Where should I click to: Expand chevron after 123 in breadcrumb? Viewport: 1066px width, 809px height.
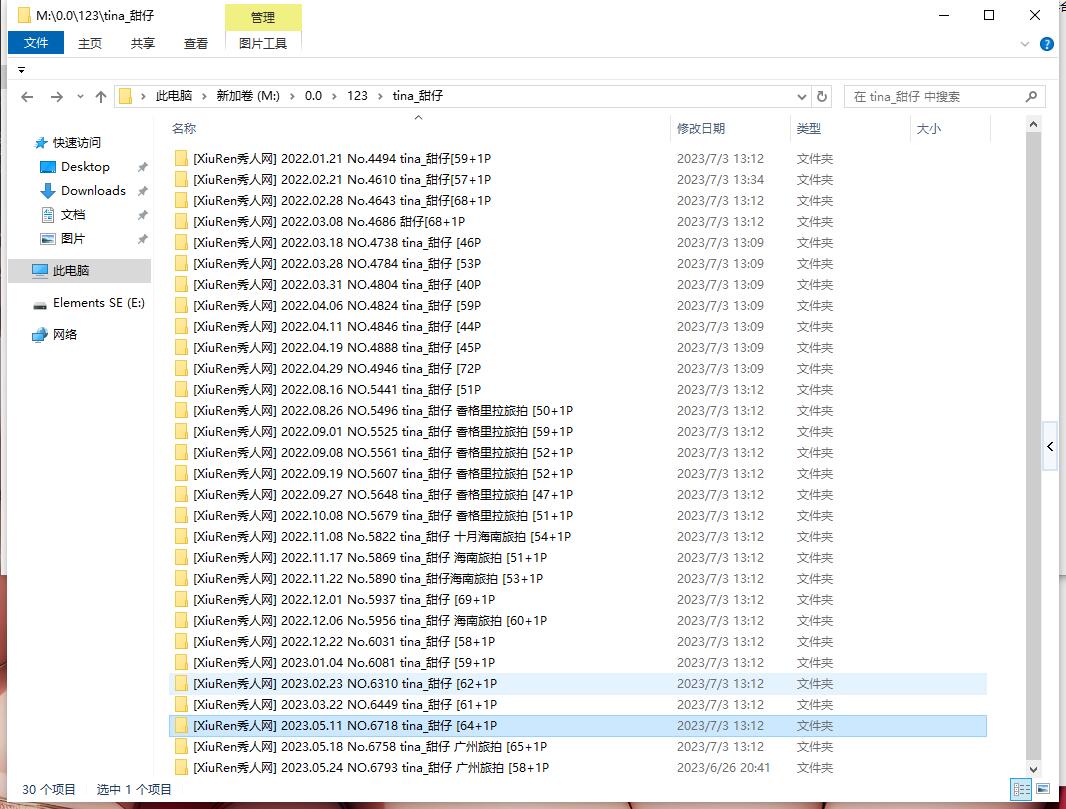pyautogui.click(x=380, y=97)
